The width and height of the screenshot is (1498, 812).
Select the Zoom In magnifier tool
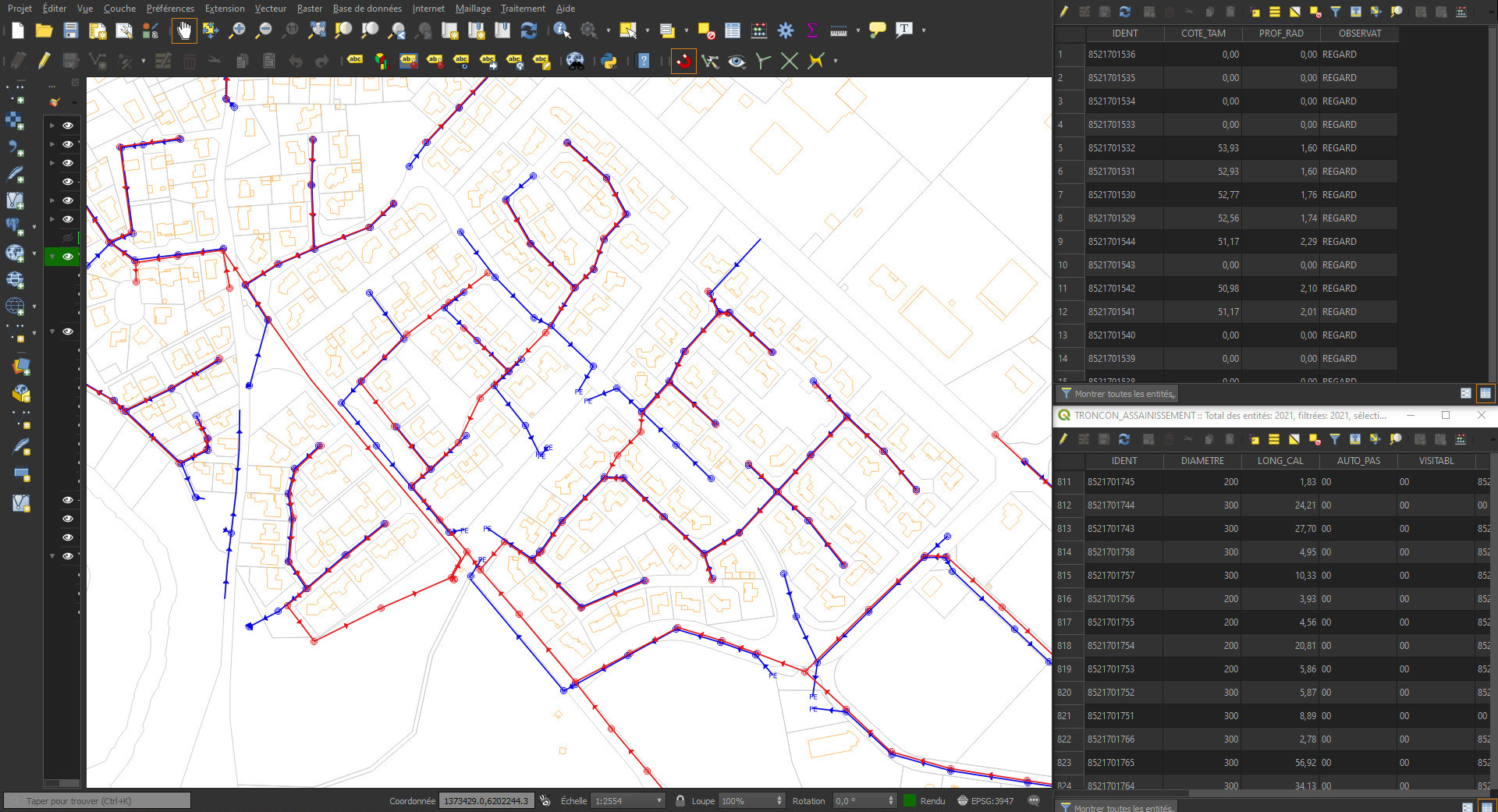point(237,30)
